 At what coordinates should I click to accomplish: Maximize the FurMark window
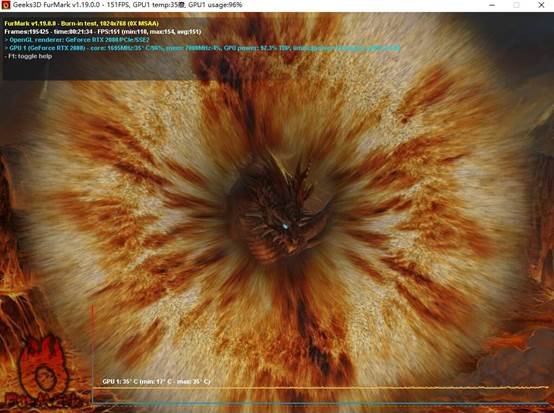[516, 5]
